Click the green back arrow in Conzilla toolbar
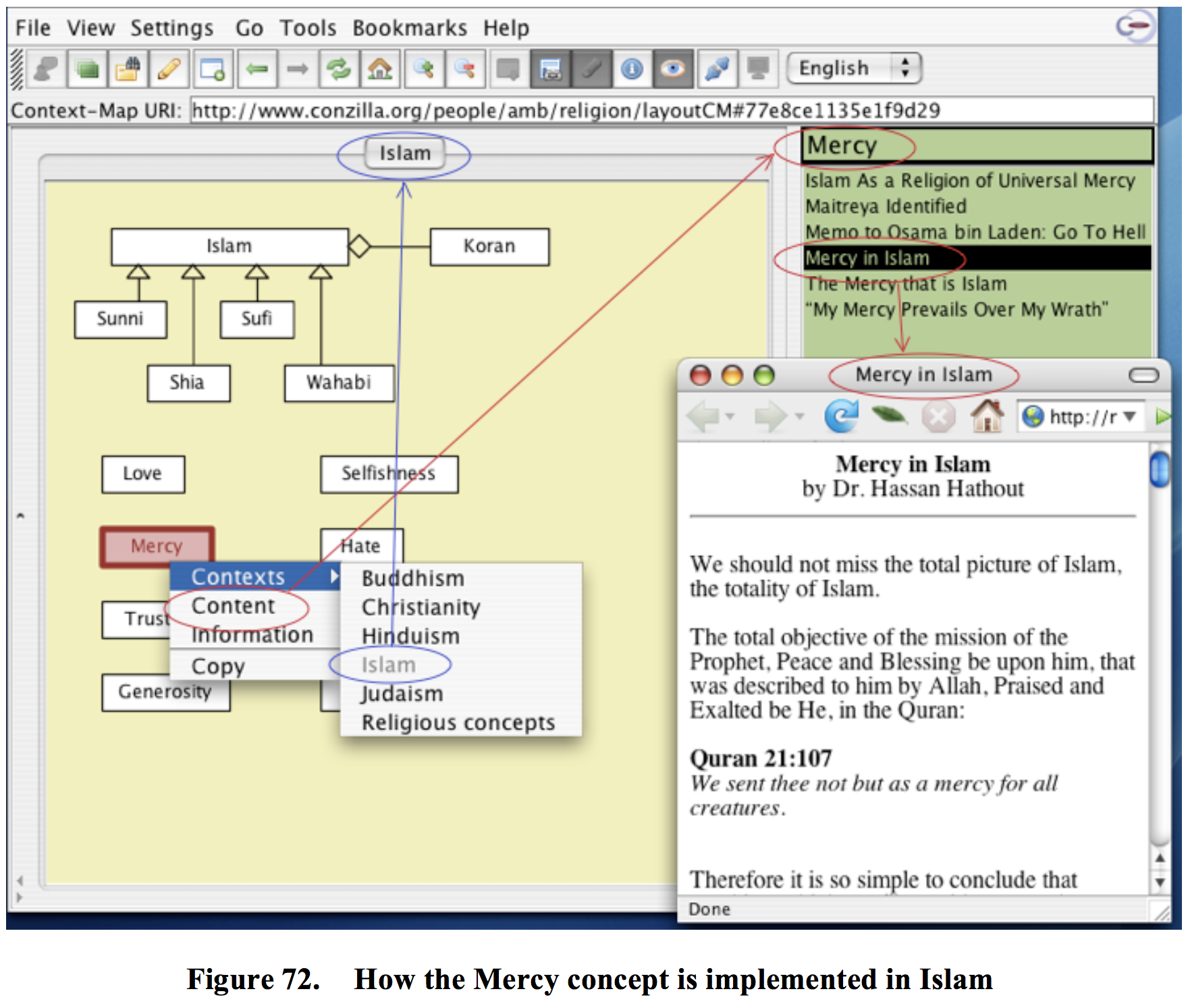Screen dimensions: 1188x1008 256,69
